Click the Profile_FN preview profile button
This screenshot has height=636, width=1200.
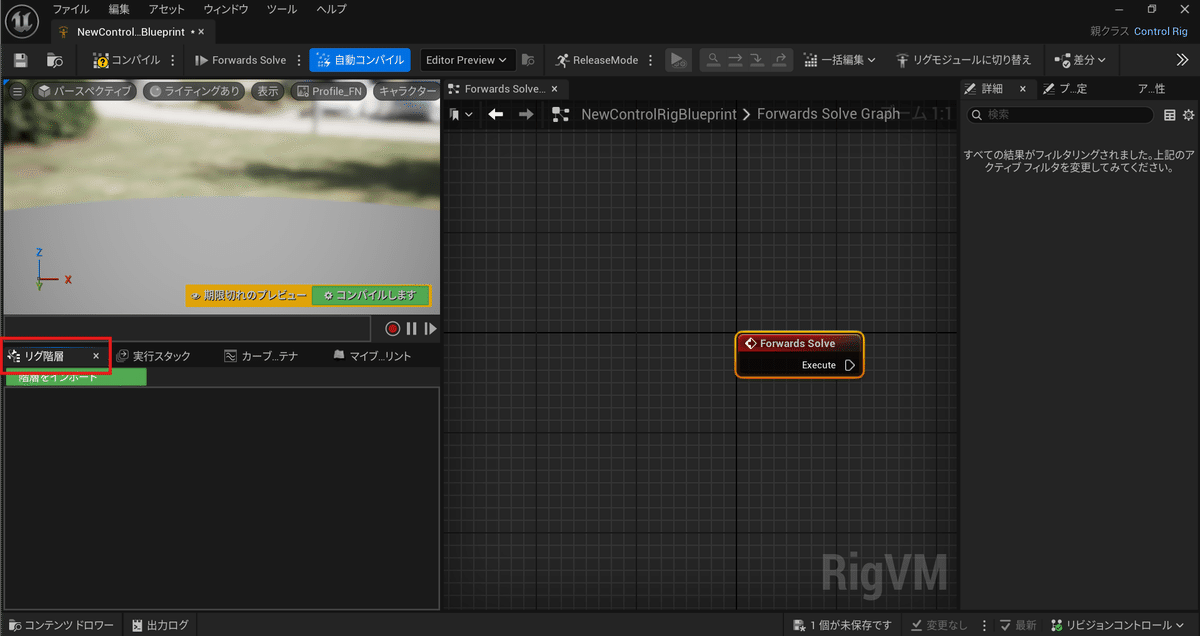click(329, 91)
